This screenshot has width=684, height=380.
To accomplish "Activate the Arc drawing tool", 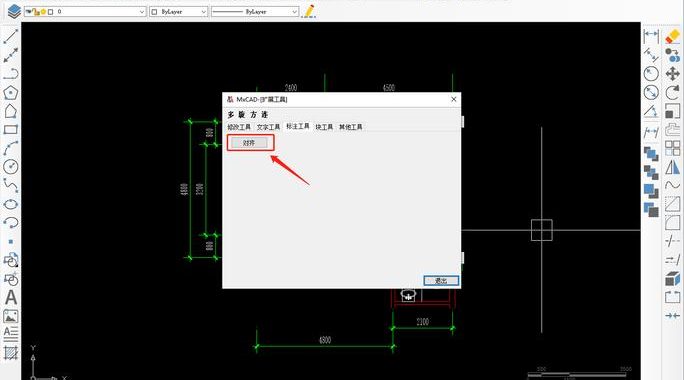I will tap(10, 148).
